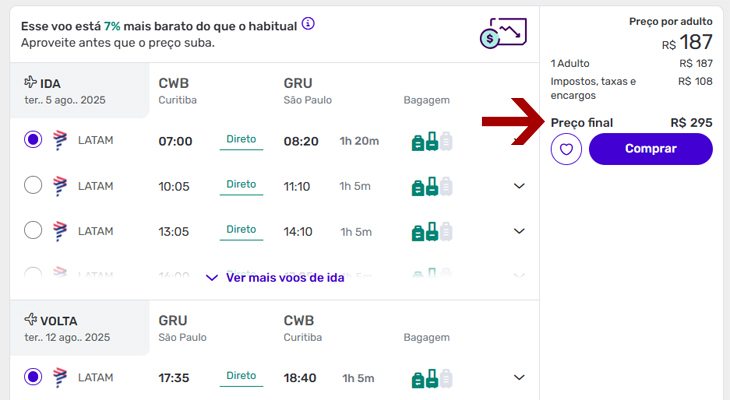Click baggage icons for 13:05 flight
This screenshot has height=400, width=730.
432,231
